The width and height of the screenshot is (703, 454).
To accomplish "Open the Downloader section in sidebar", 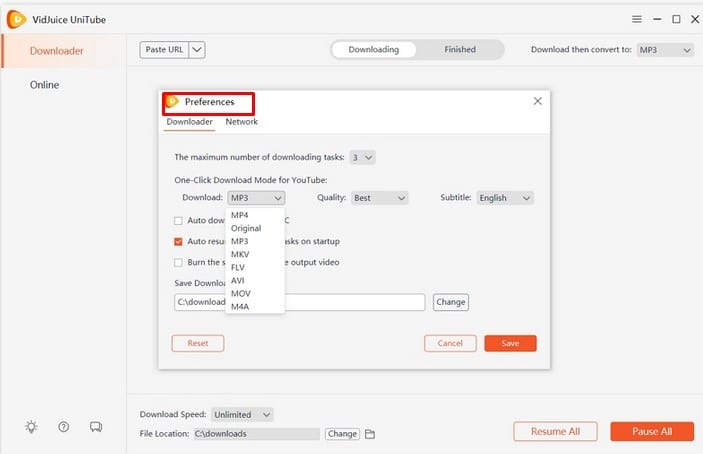I will tap(64, 51).
